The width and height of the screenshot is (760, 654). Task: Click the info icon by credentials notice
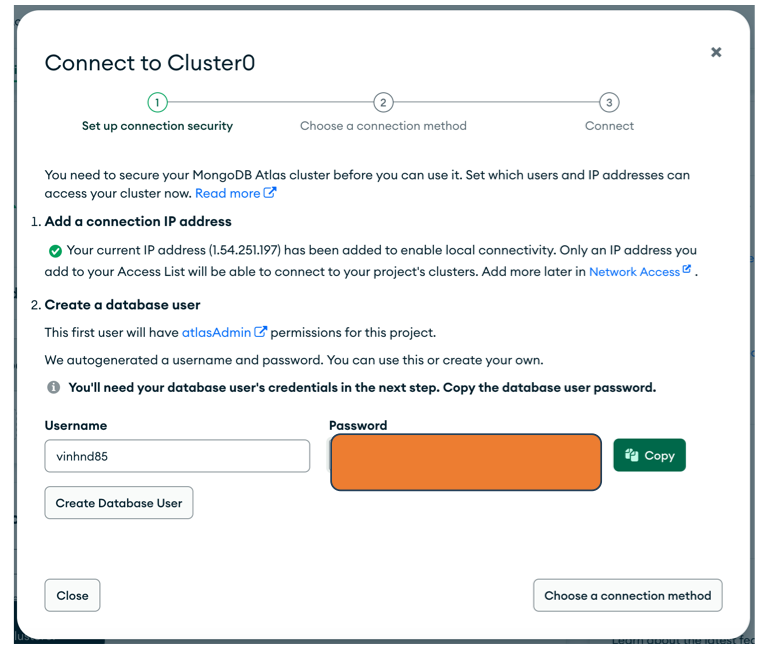tap(54, 387)
